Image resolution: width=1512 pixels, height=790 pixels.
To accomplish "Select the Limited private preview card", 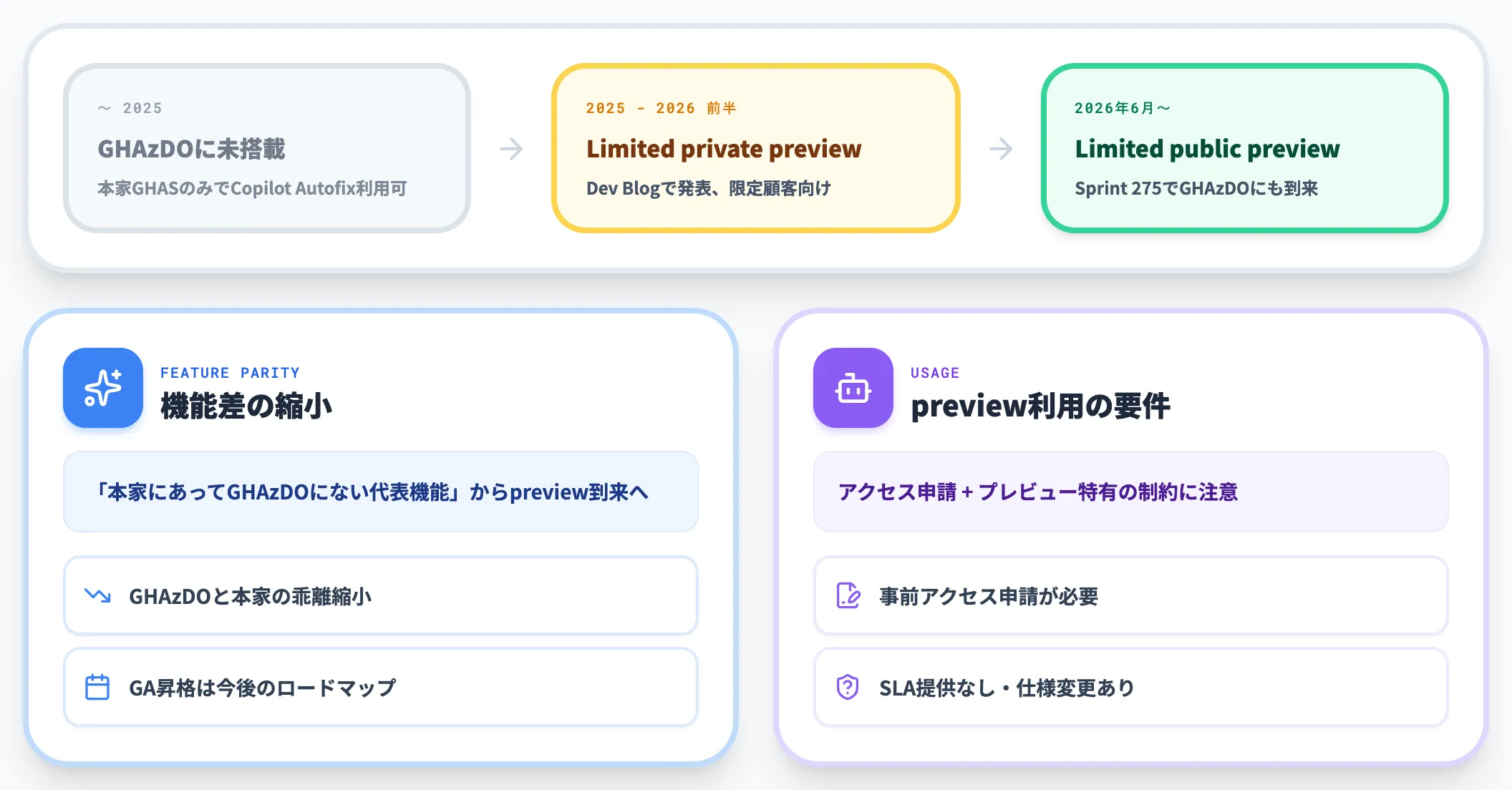I will [x=756, y=148].
